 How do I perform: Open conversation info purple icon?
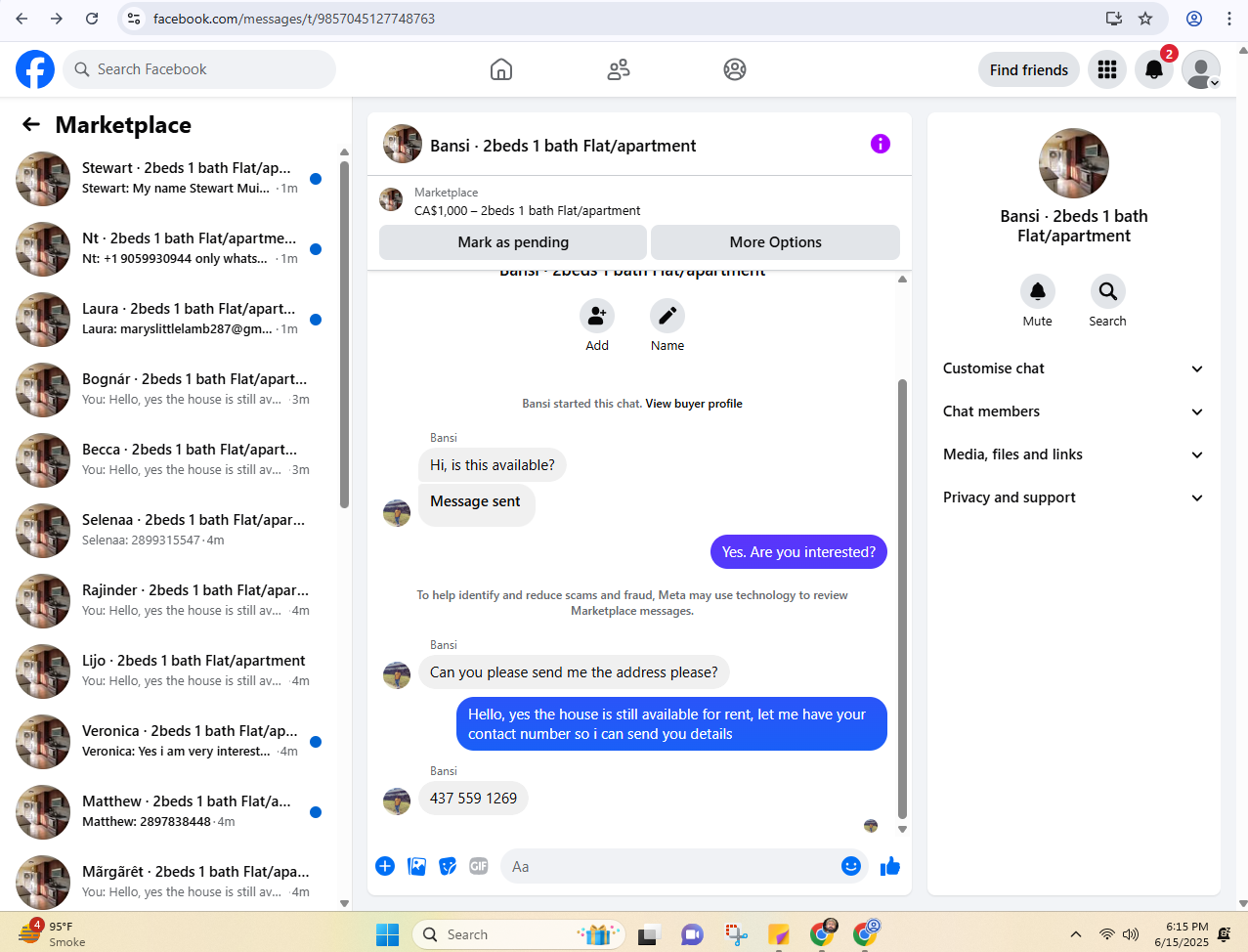point(881,144)
